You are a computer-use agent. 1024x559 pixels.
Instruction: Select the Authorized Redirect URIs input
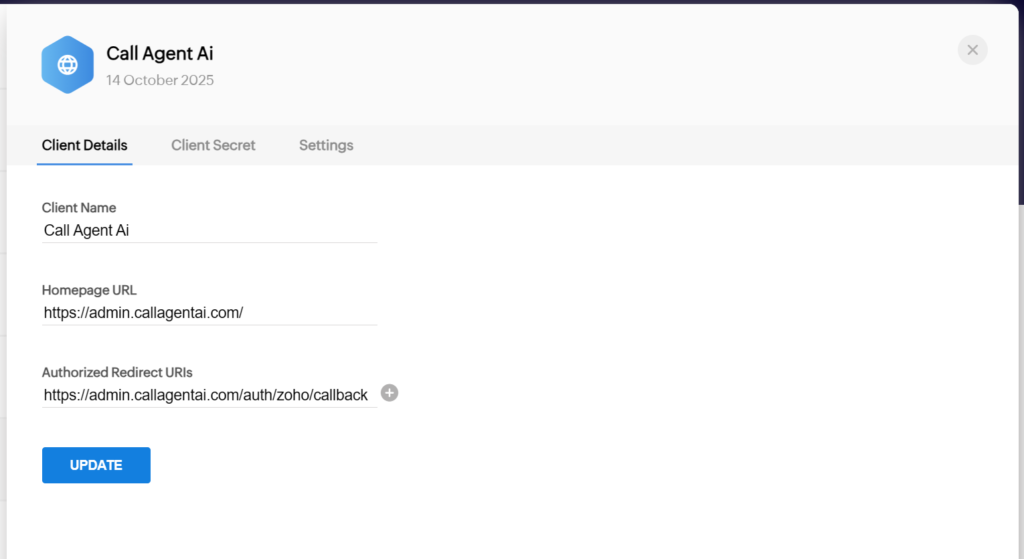(206, 395)
